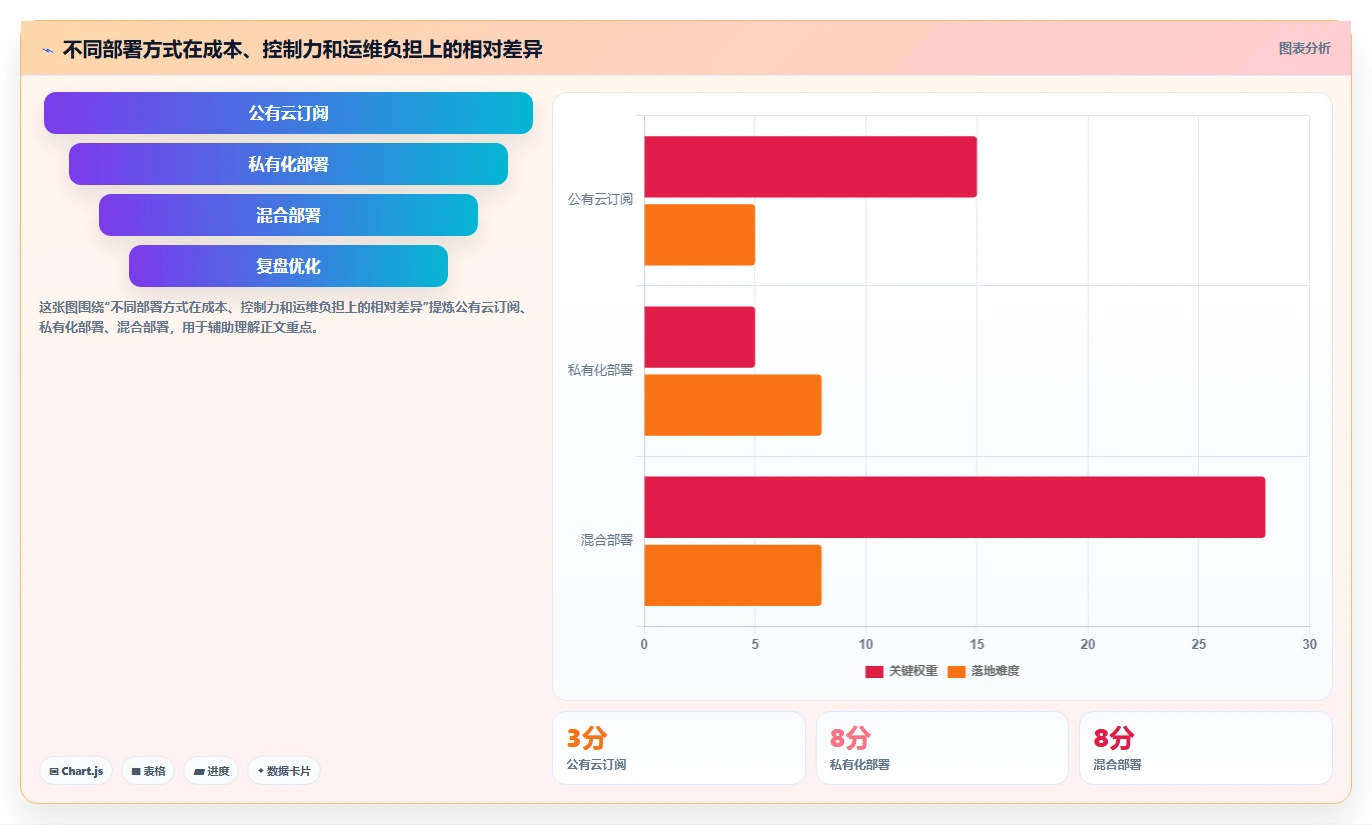Click the red 私有化部署 bar in chart

699,337
